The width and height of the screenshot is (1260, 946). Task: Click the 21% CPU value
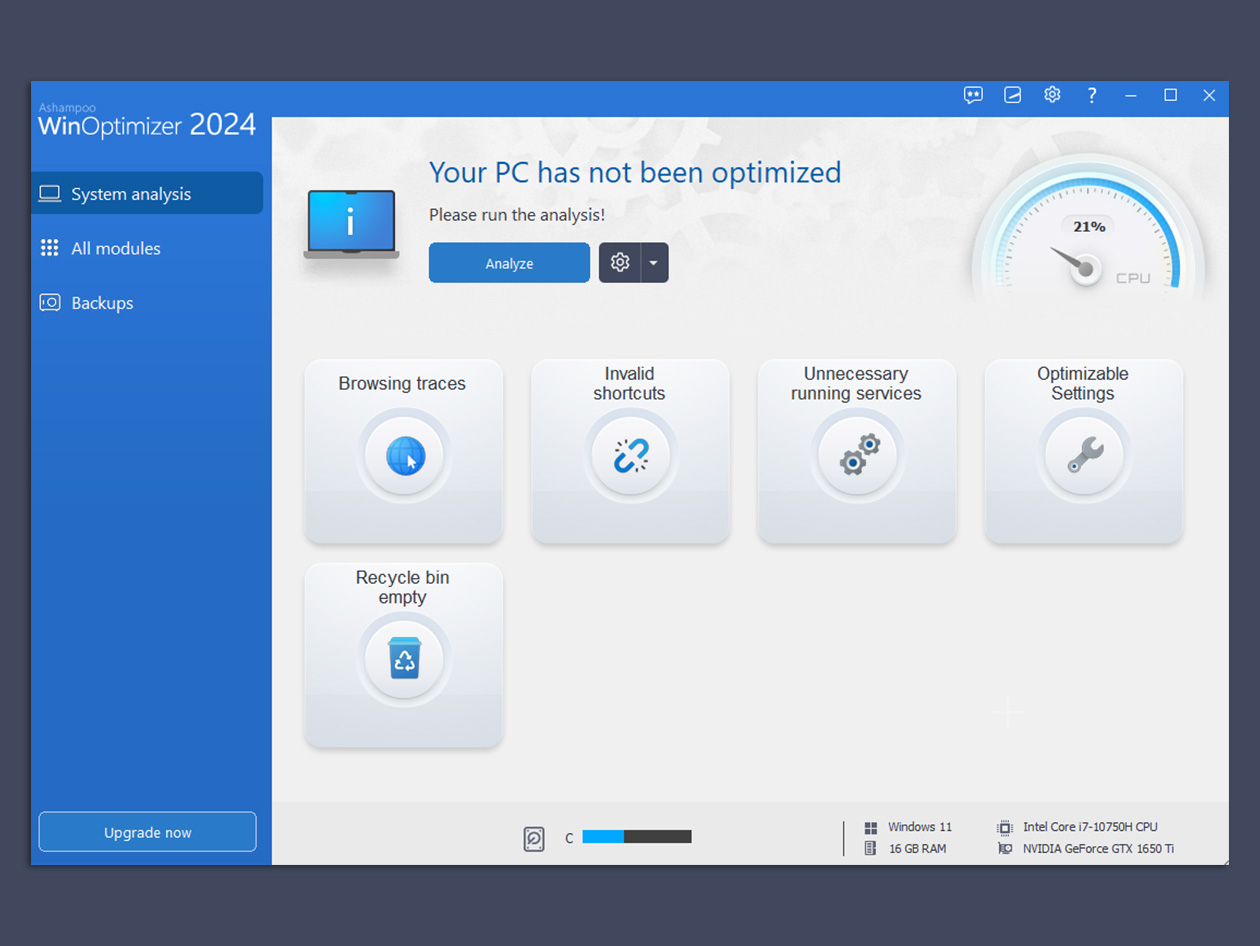pyautogui.click(x=1089, y=227)
